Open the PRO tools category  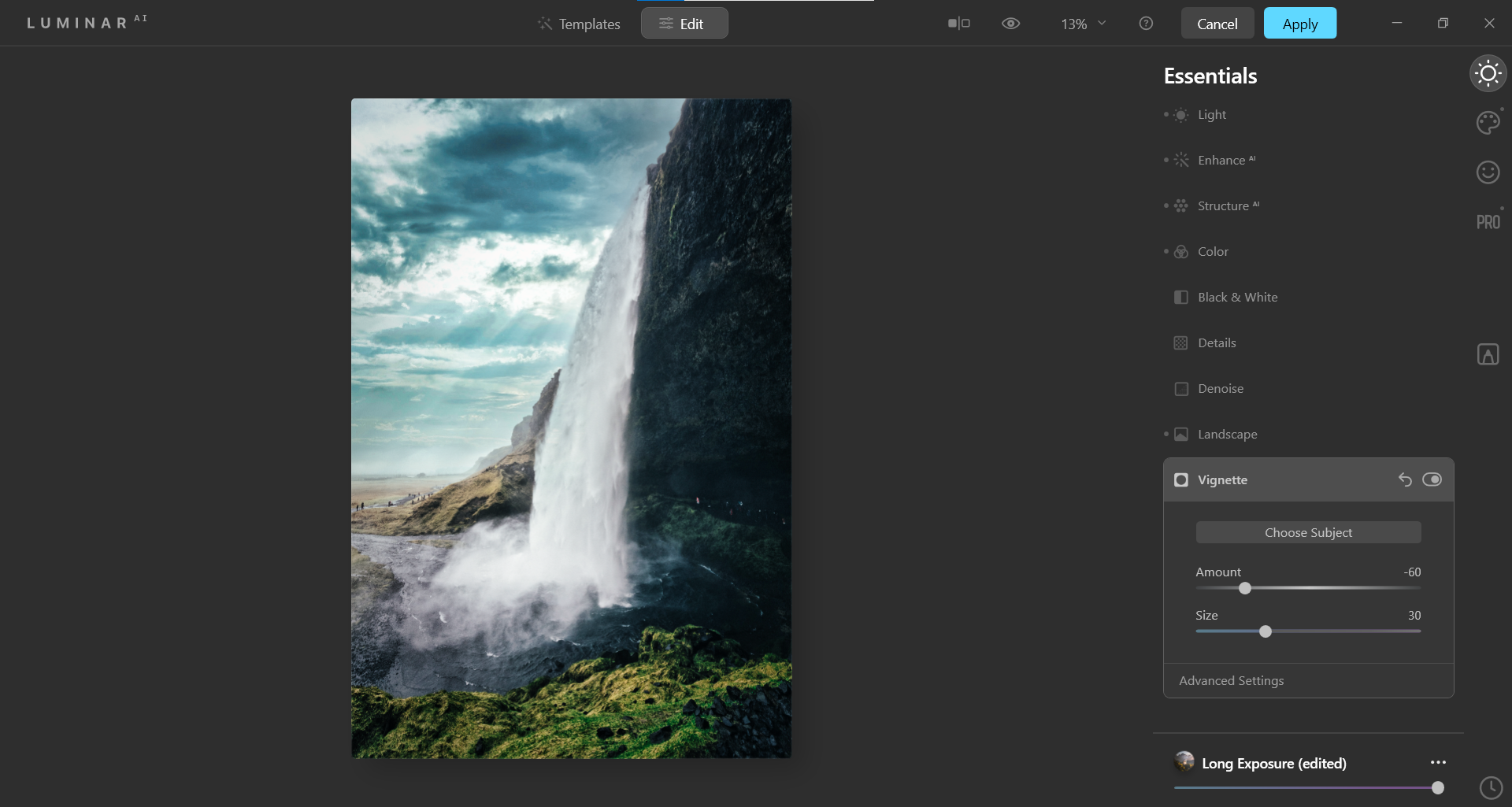[x=1488, y=222]
